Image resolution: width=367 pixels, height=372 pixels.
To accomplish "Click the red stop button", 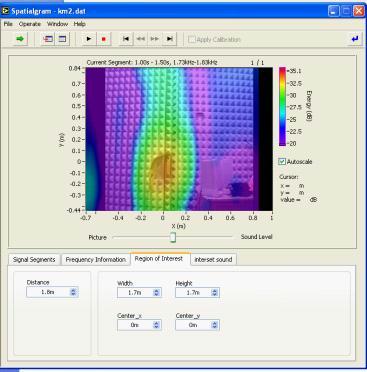I will coord(103,39).
